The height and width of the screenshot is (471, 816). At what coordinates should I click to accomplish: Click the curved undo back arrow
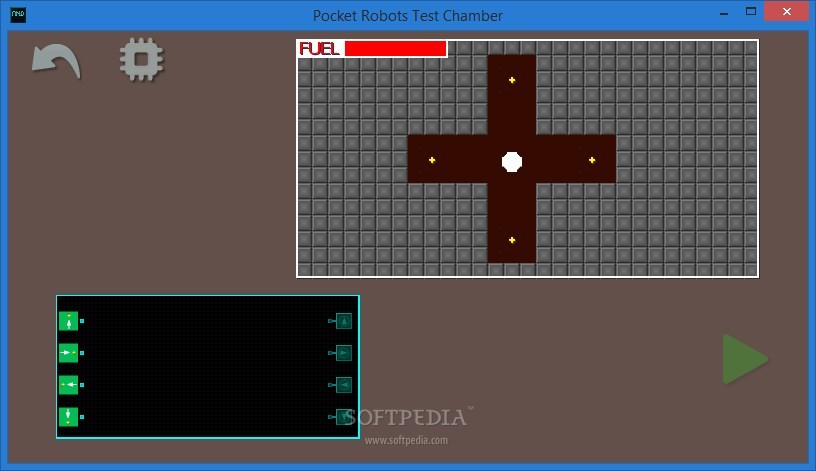[56, 61]
